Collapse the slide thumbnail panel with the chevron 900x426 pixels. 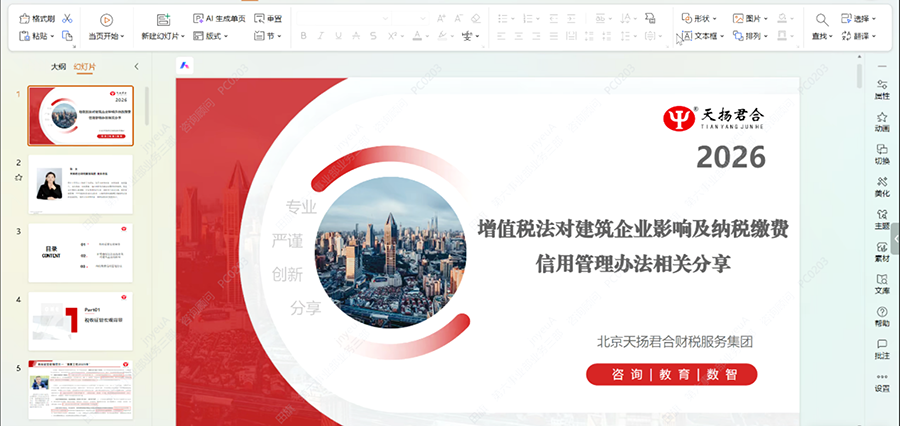(137, 67)
